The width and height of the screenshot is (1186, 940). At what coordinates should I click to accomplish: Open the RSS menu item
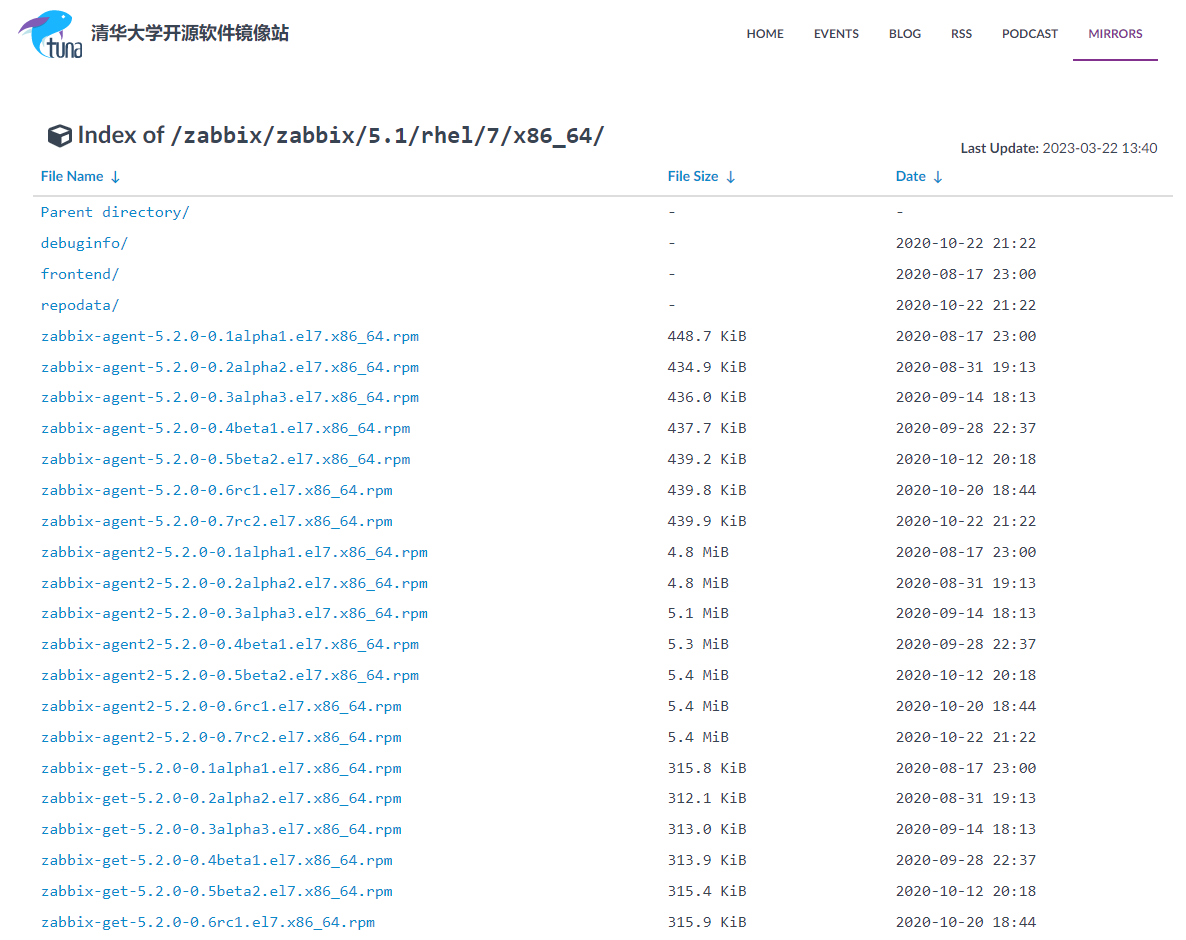961,34
